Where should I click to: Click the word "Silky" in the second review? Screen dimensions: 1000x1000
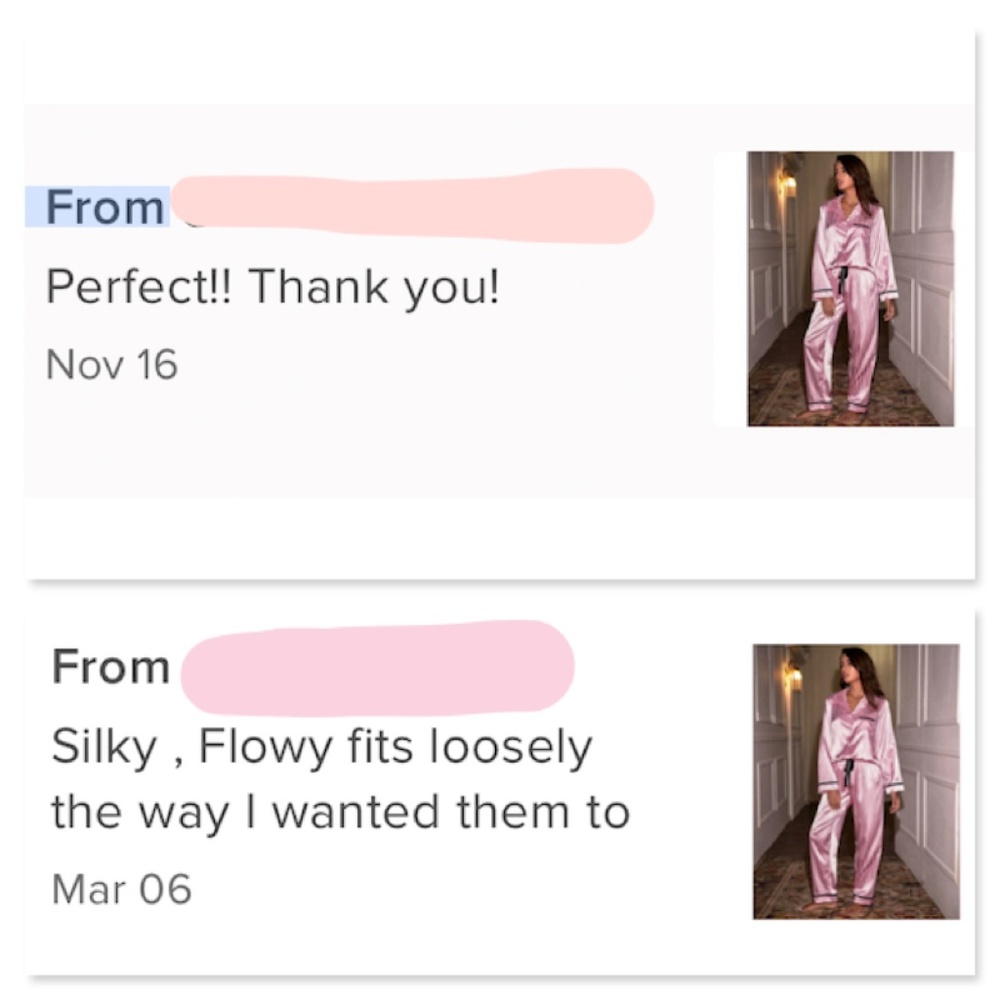[x=100, y=749]
